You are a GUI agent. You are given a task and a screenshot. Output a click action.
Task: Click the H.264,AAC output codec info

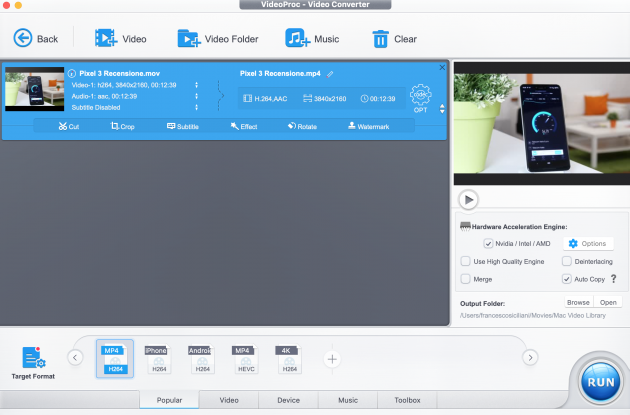[265, 98]
